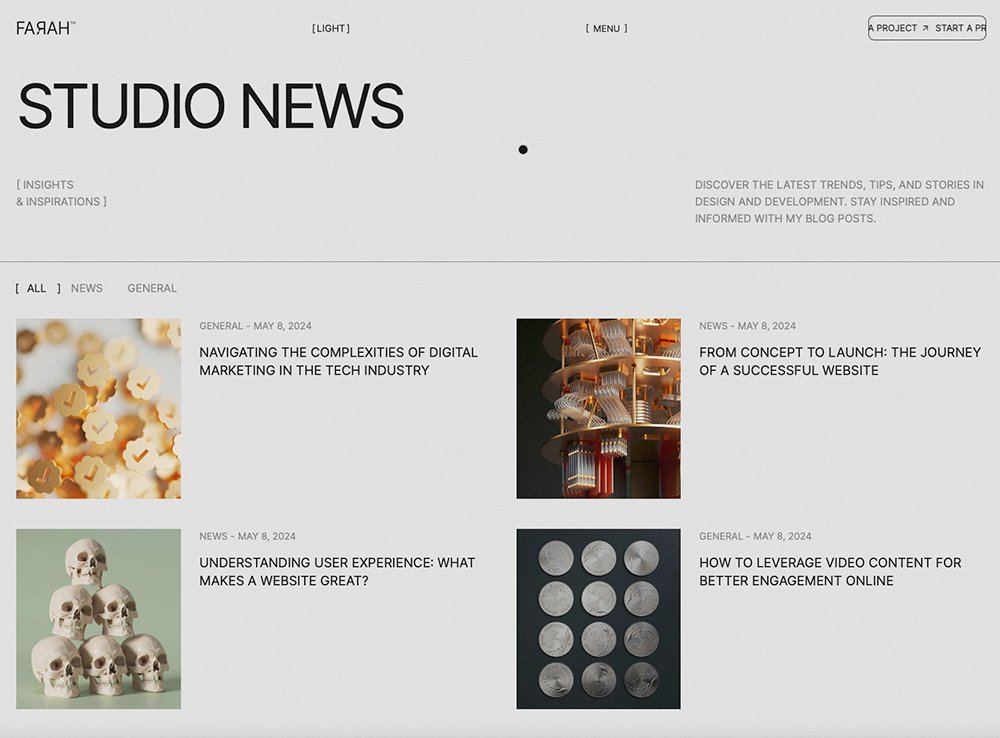Click the stacked skulls image
The image size is (1000, 738).
click(x=98, y=618)
